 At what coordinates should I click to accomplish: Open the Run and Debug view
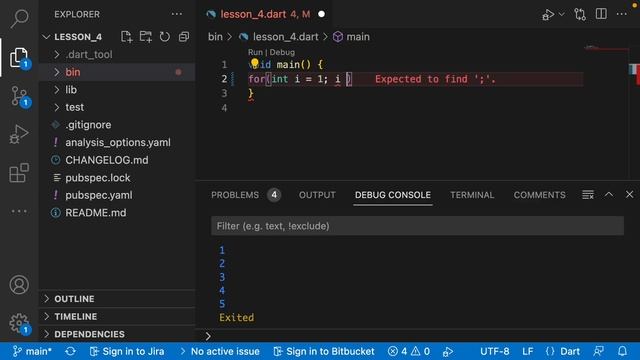pyautogui.click(x=19, y=134)
